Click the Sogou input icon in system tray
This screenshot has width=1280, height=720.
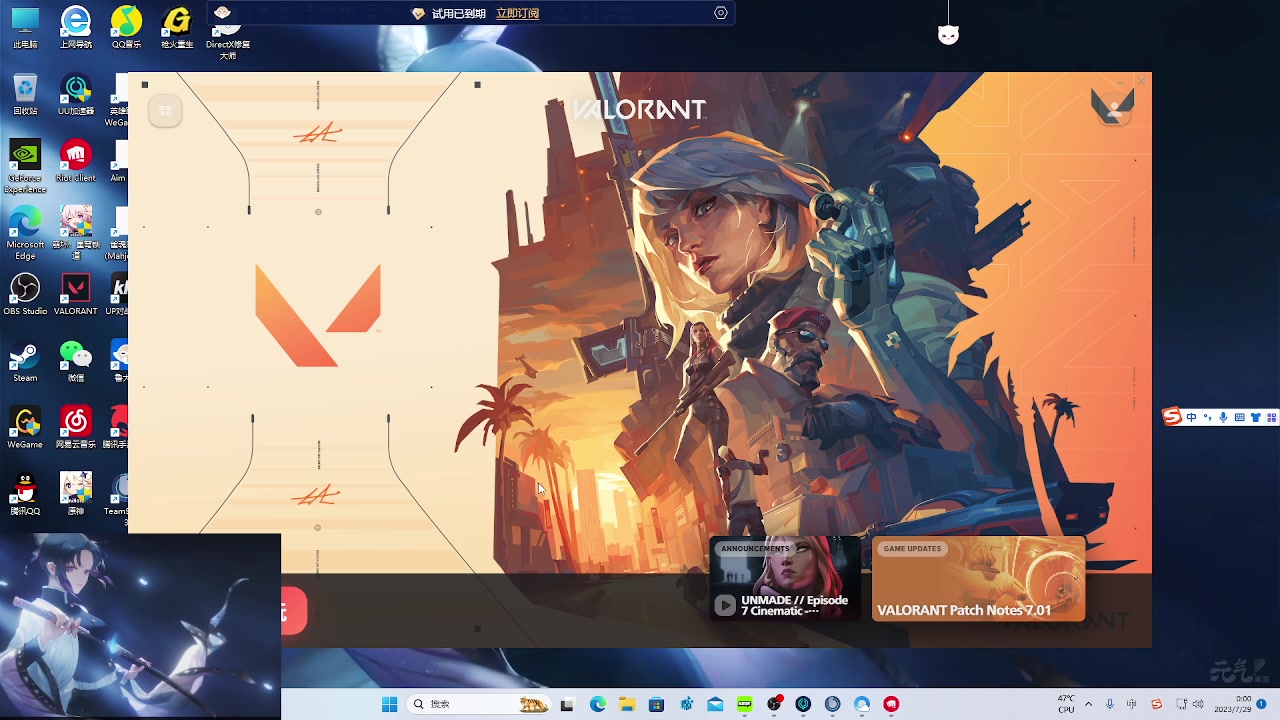click(x=1157, y=704)
